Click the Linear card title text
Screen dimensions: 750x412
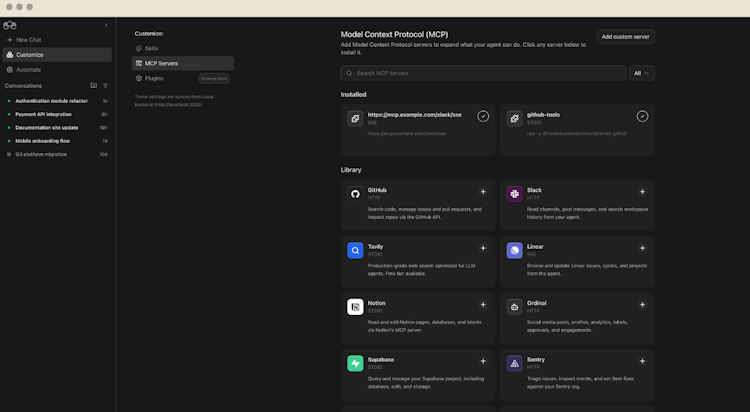coord(535,246)
